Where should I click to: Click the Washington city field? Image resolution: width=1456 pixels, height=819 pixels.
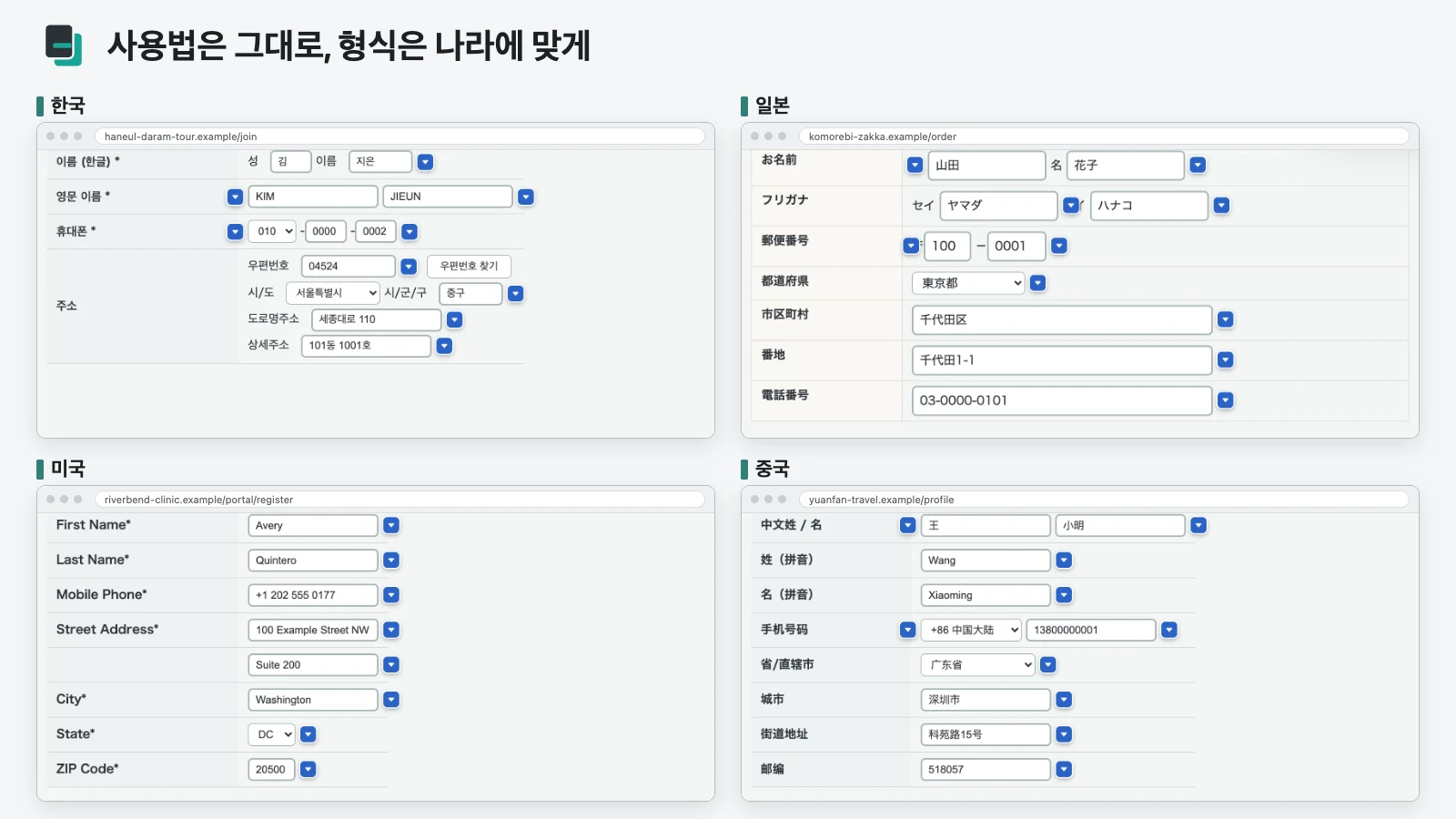pos(313,700)
